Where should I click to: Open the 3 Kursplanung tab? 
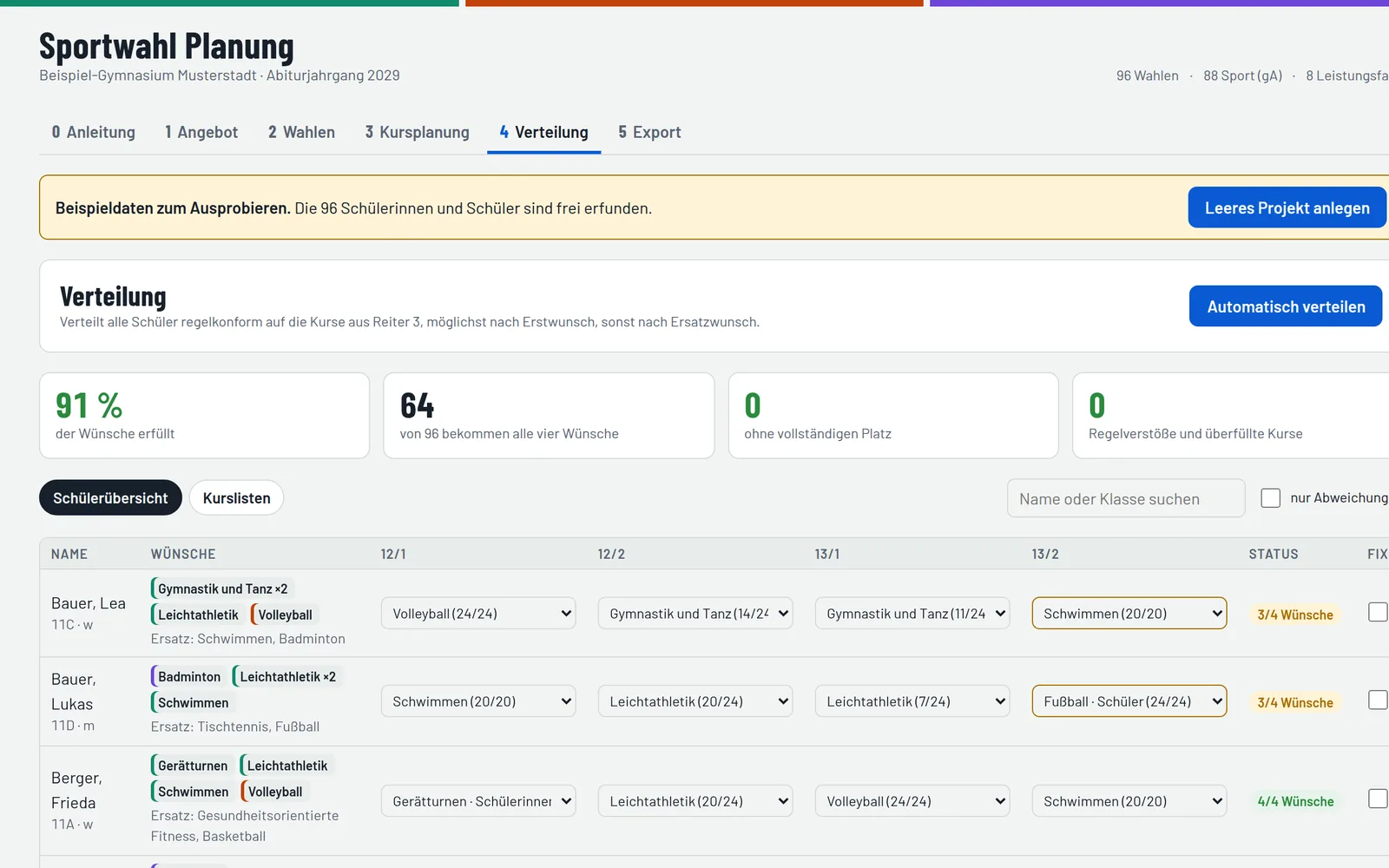[x=417, y=132]
